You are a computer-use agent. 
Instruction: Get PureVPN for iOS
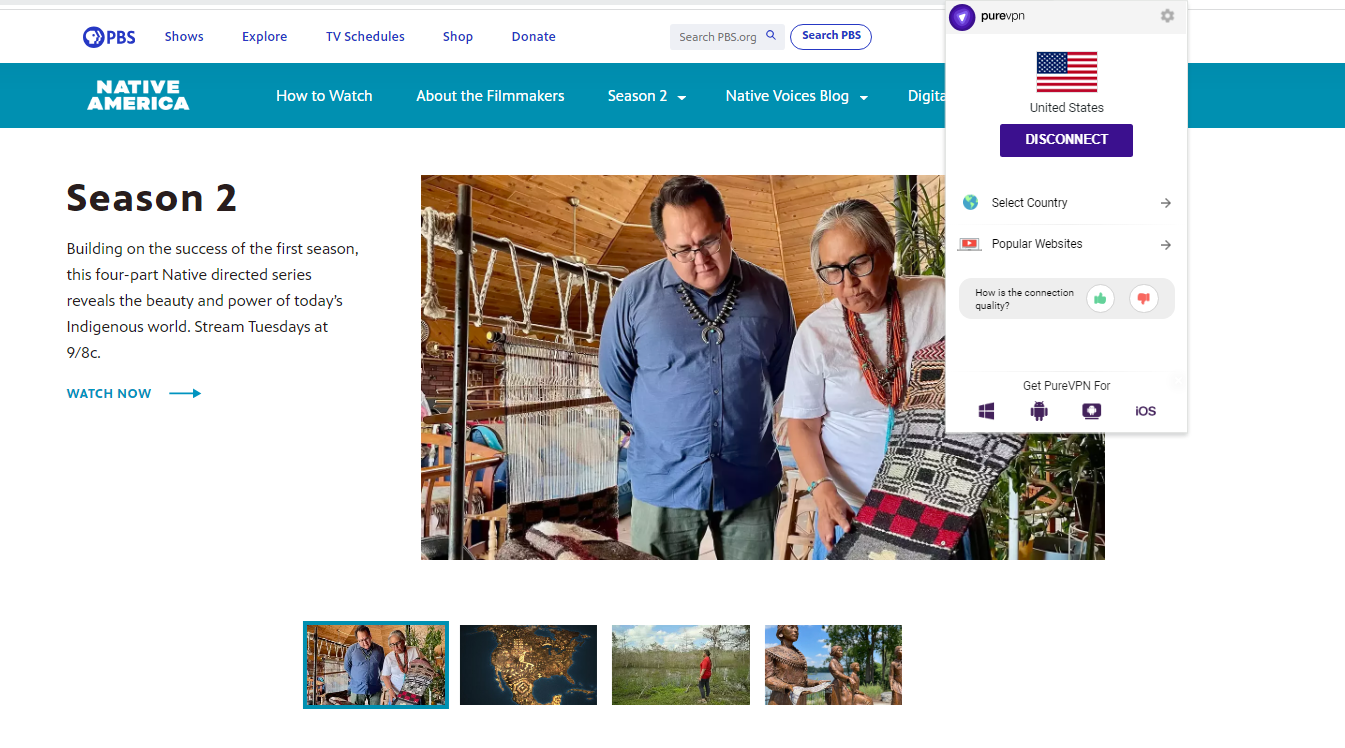point(1144,410)
